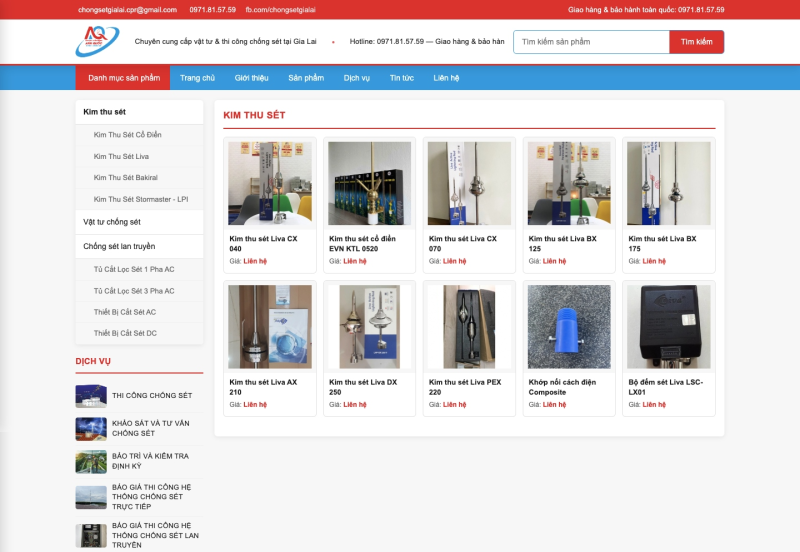This screenshot has height=552, width=800.
Task: Click Kim thu sét Liva CX 070 image
Action: (x=469, y=183)
